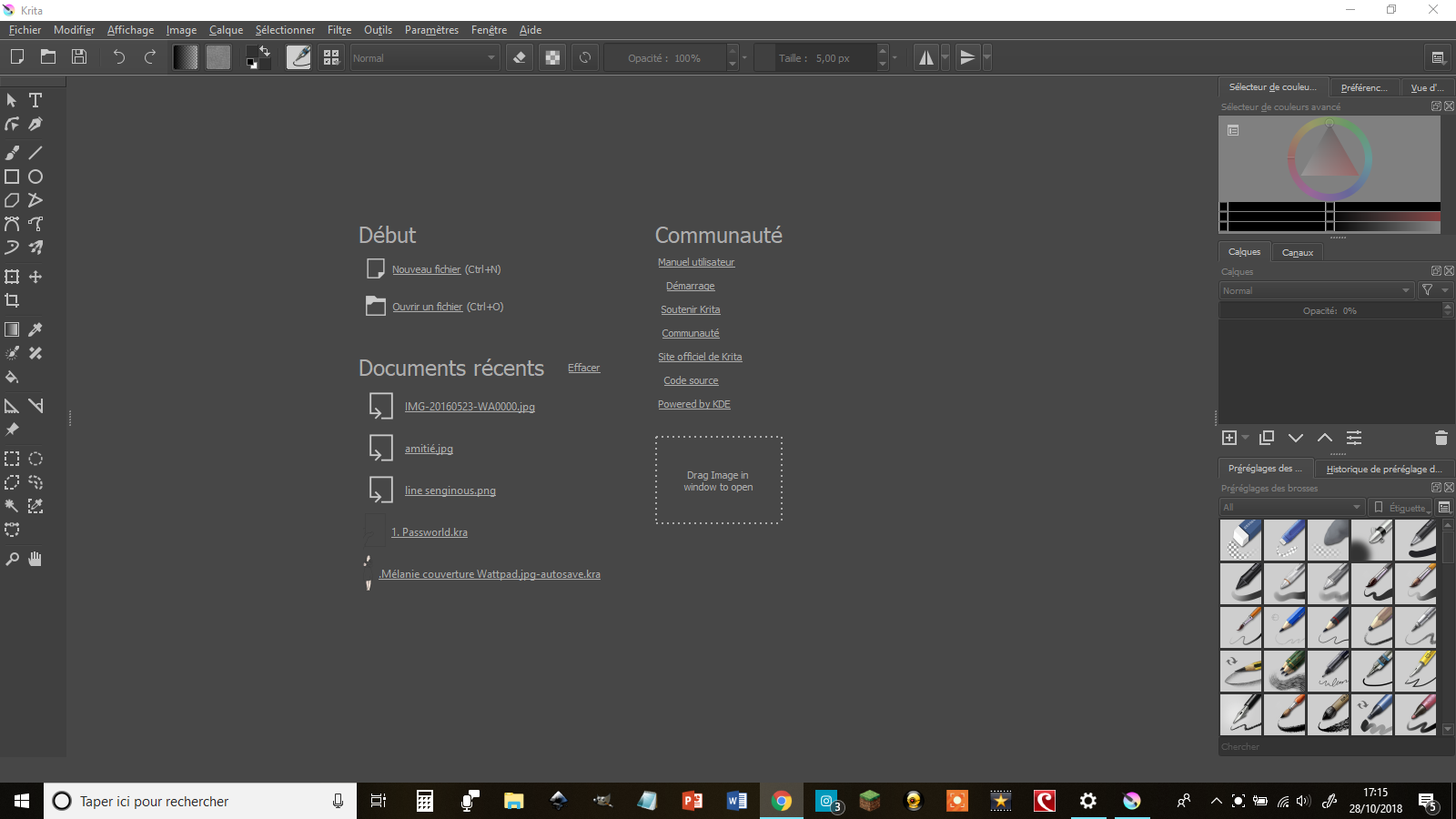This screenshot has height=819, width=1456.
Task: Choose the Crop tool
Action: coord(12,300)
